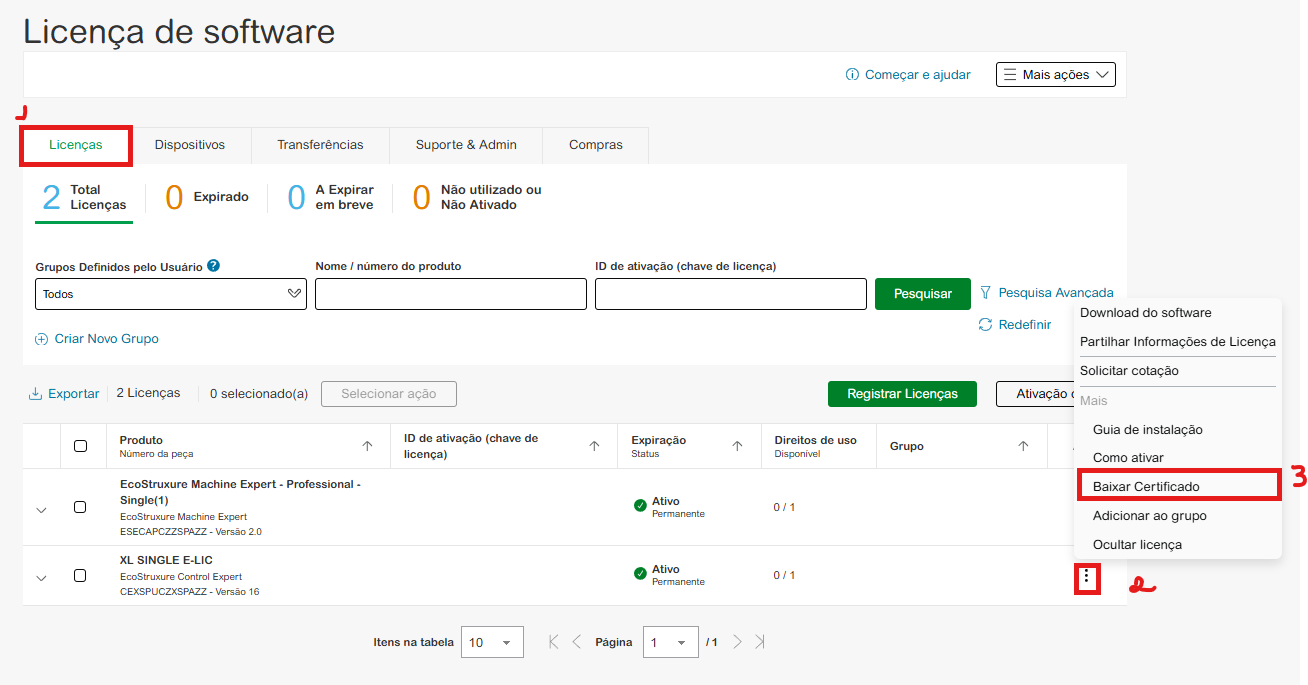
Task: Click the text ESECAPCZZSPAZZ - Versão 2.0
Action: pos(191,532)
